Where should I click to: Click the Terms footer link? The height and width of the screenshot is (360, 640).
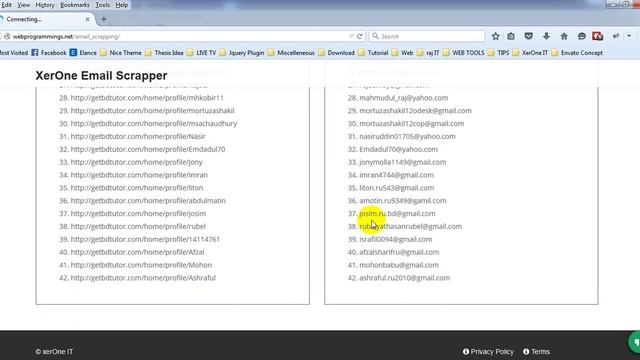(x=536, y=351)
